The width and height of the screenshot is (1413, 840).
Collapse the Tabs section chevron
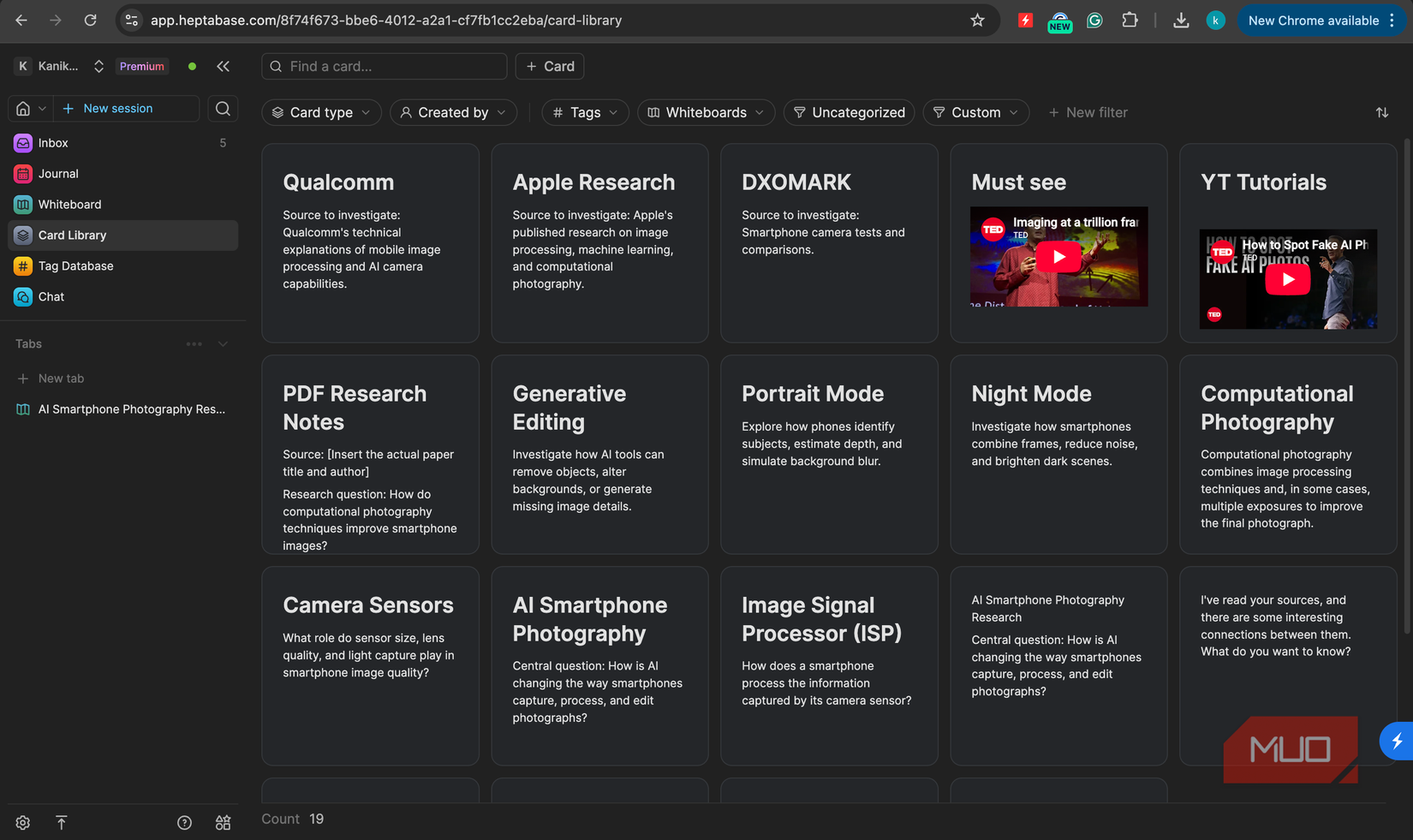click(x=223, y=344)
